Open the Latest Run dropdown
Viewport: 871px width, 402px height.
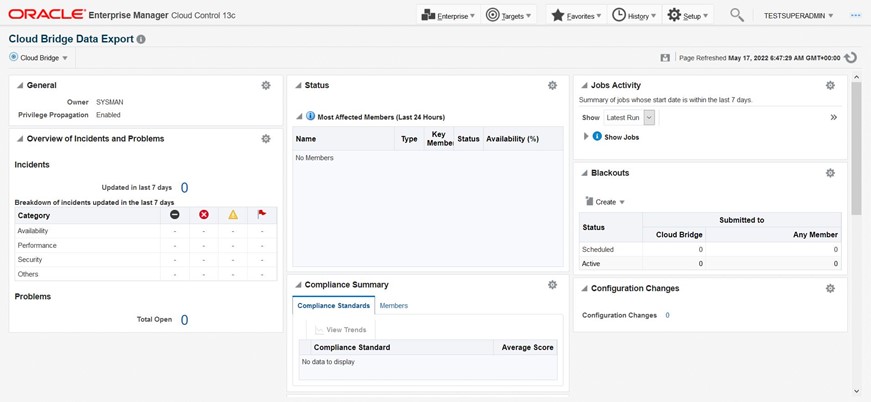click(x=630, y=118)
